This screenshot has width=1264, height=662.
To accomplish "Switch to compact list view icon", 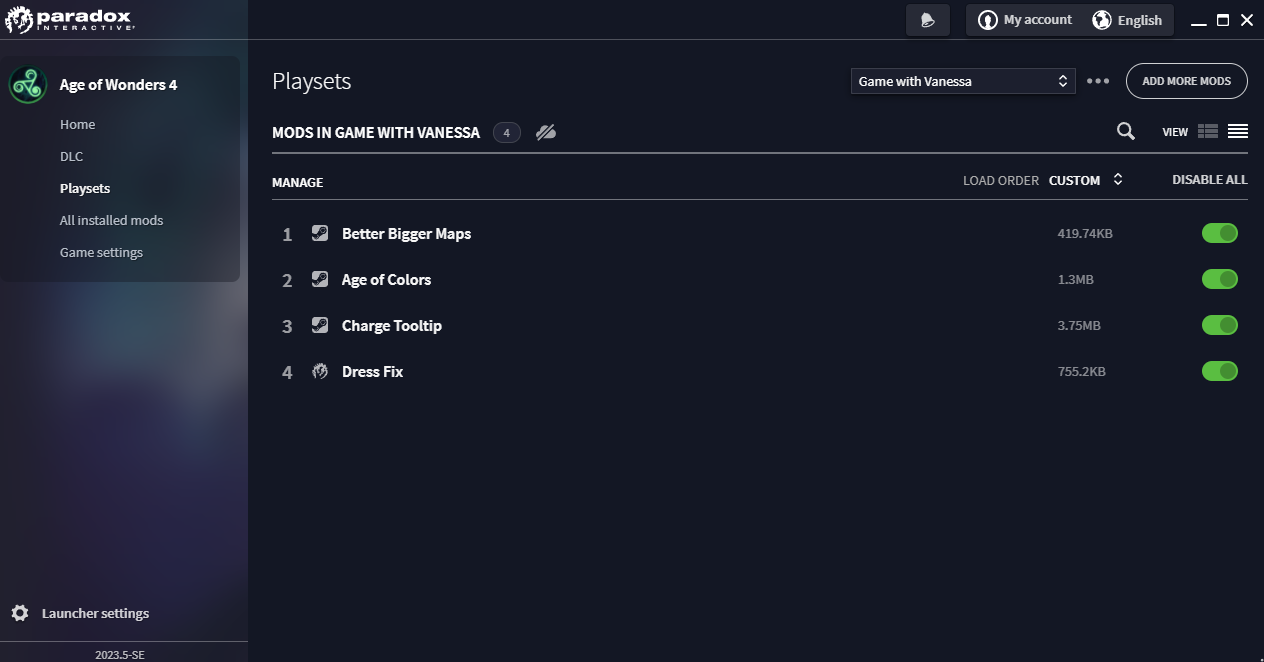I will pos(1237,131).
